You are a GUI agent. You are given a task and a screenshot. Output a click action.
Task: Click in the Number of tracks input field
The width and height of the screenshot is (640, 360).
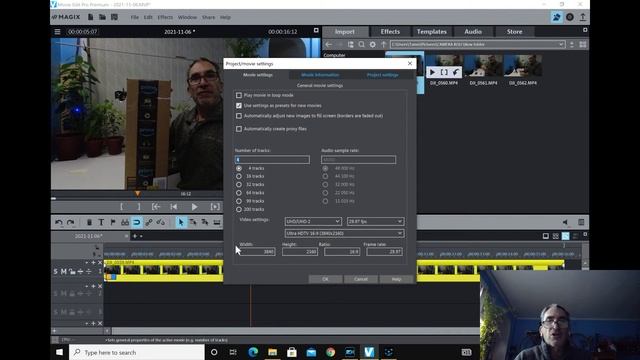pos(272,160)
